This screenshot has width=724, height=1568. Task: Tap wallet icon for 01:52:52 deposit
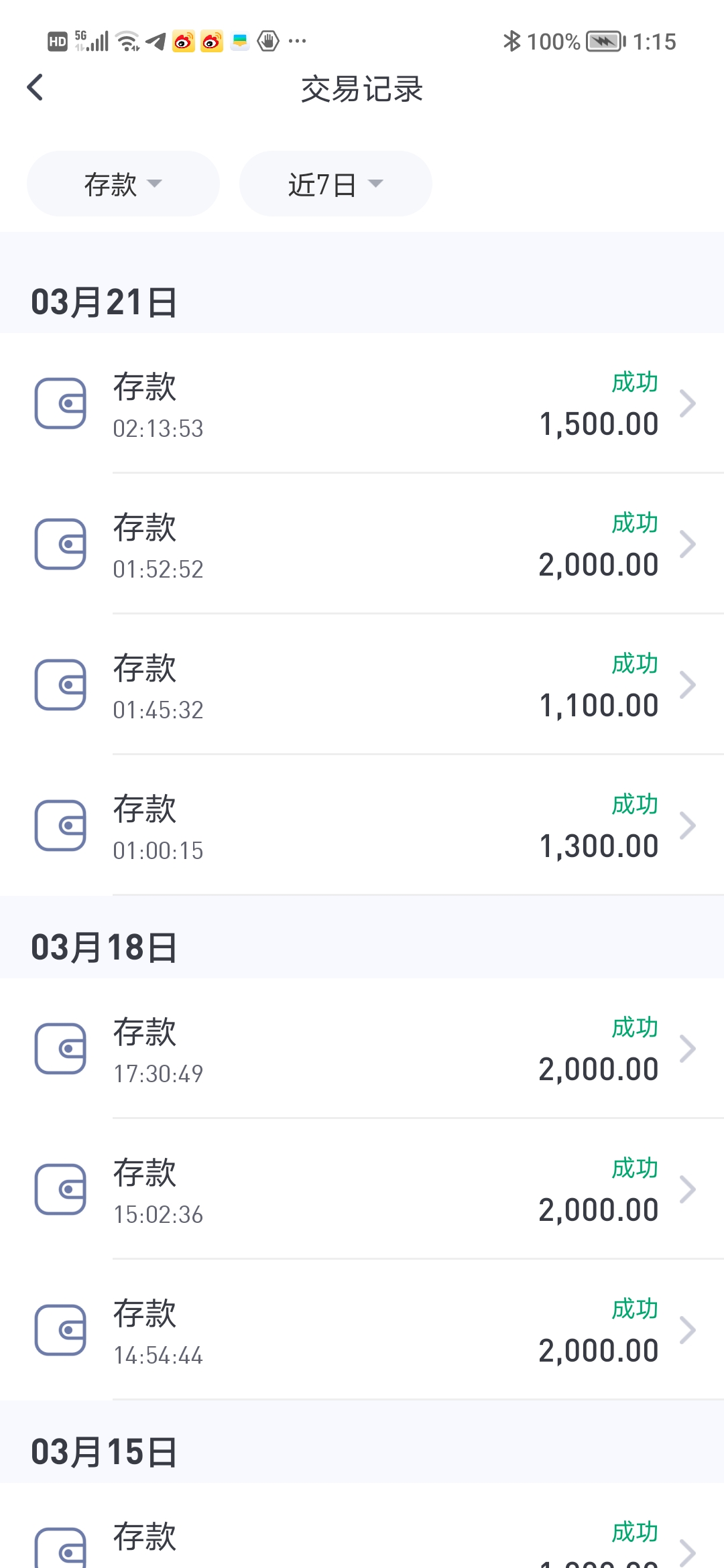click(x=60, y=544)
